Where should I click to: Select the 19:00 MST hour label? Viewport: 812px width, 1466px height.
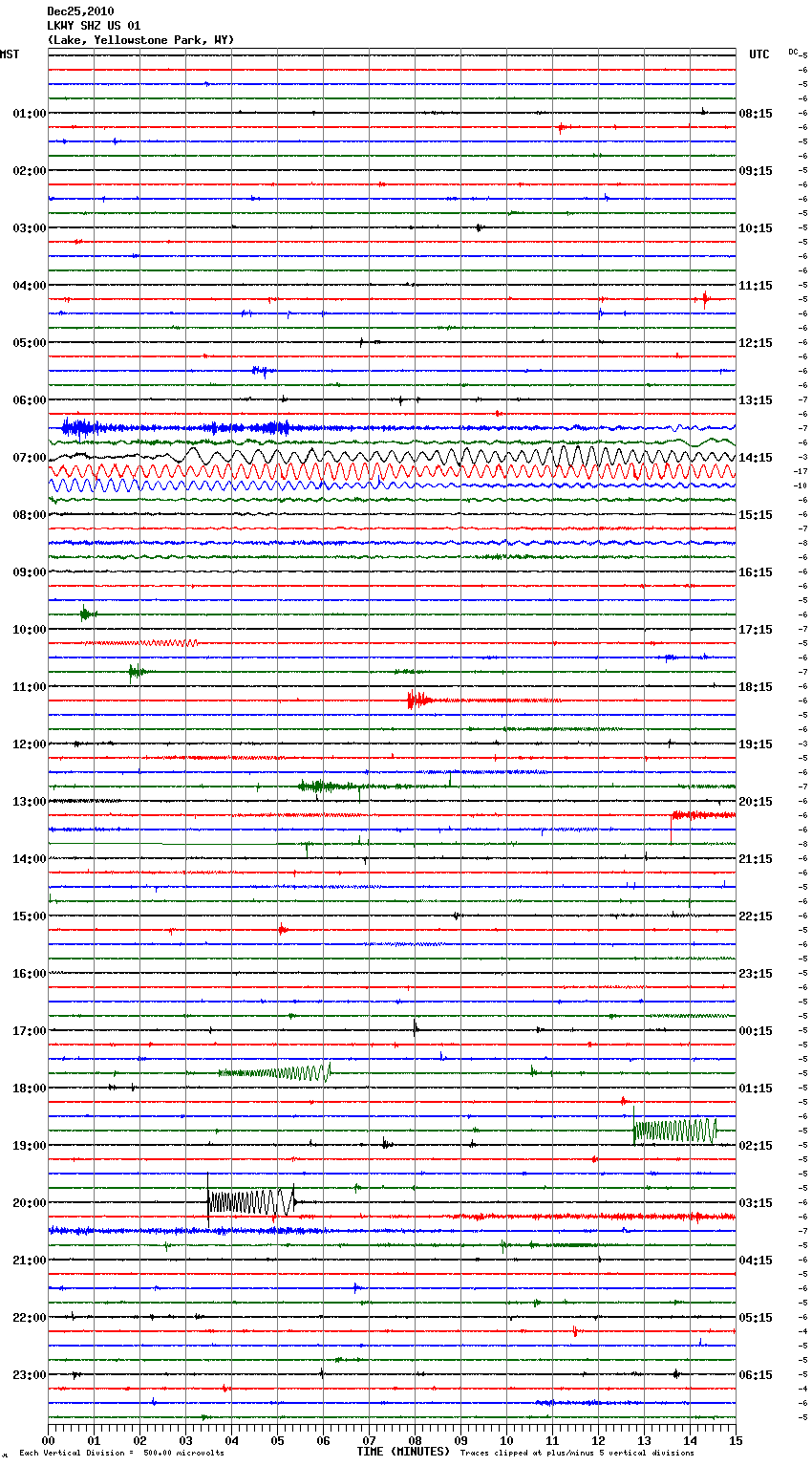click(x=30, y=1146)
